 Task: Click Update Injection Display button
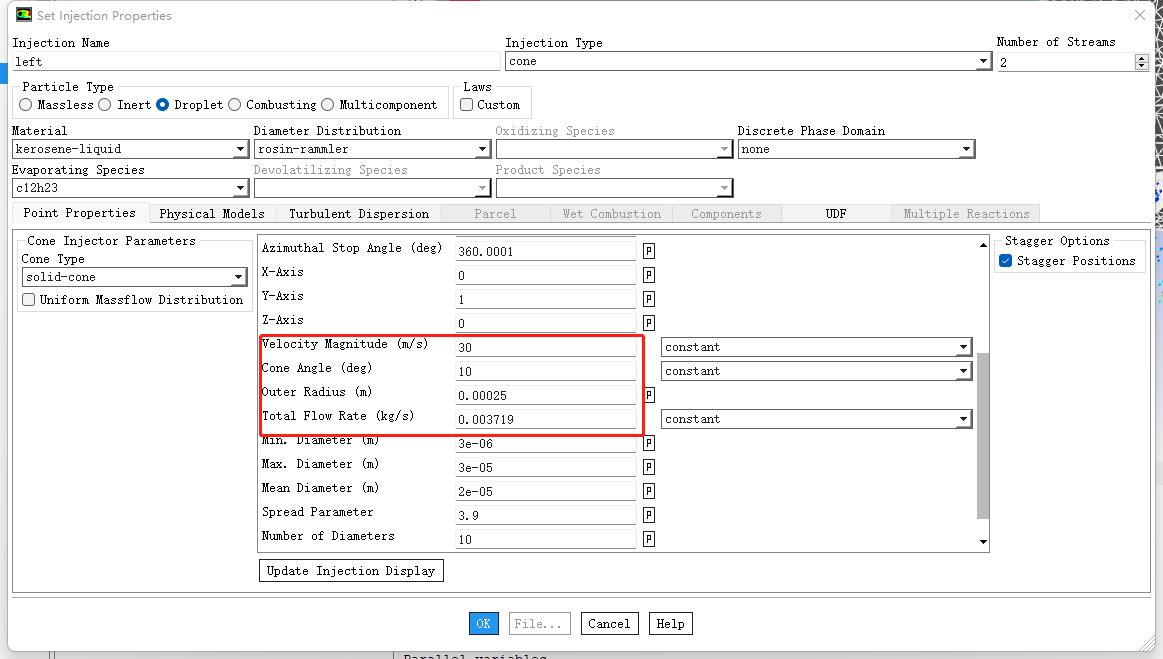point(350,571)
